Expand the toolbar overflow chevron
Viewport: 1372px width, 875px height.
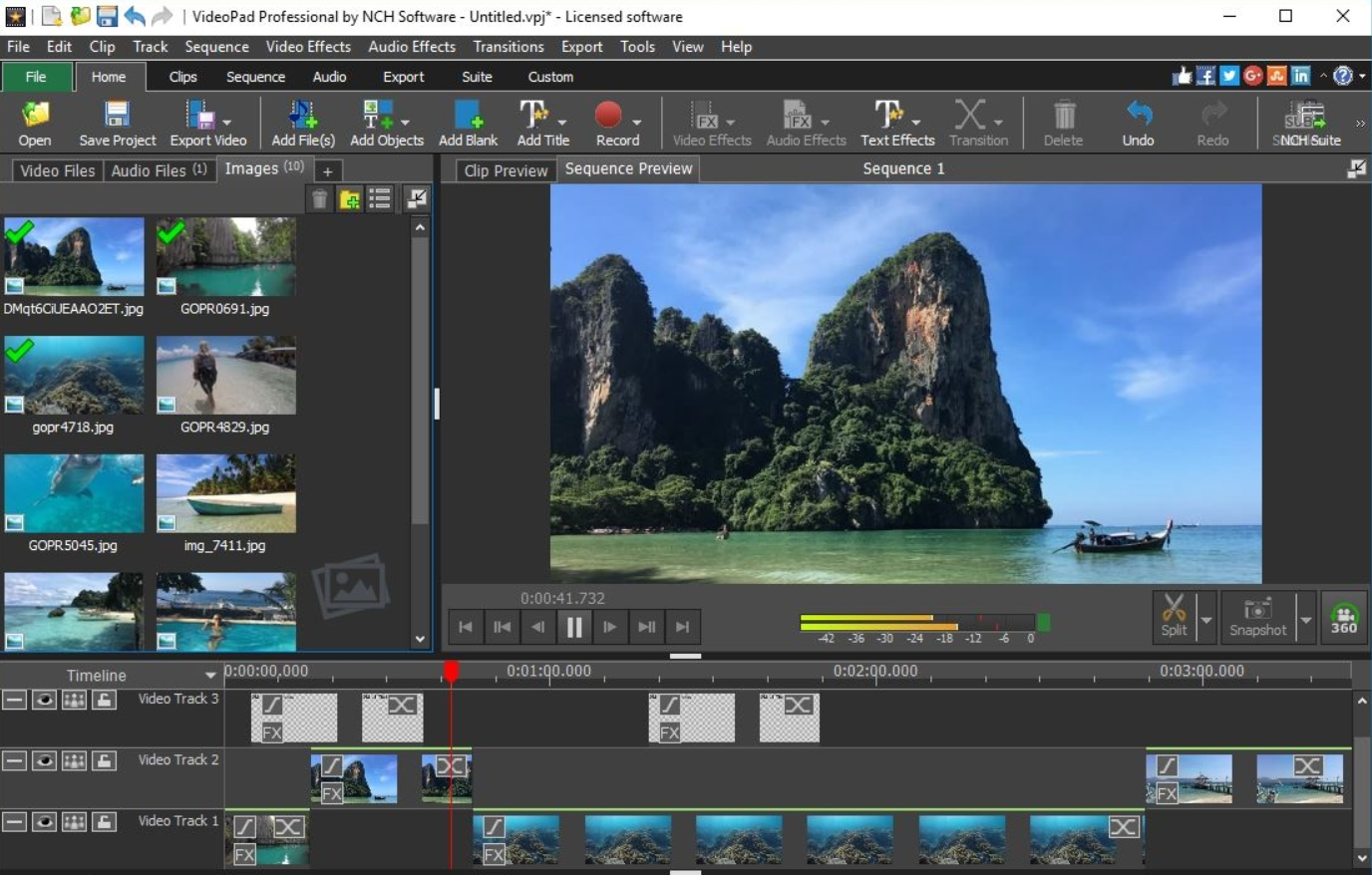coord(1360,123)
